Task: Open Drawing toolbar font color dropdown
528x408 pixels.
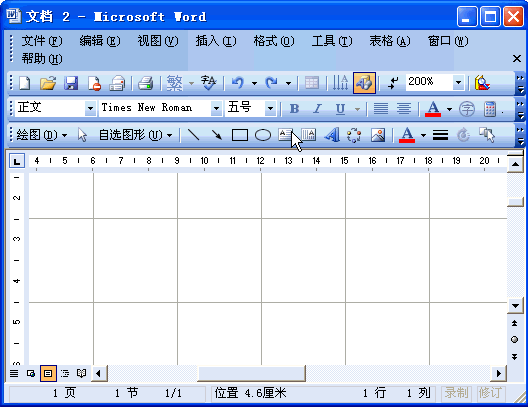Action: tap(423, 135)
